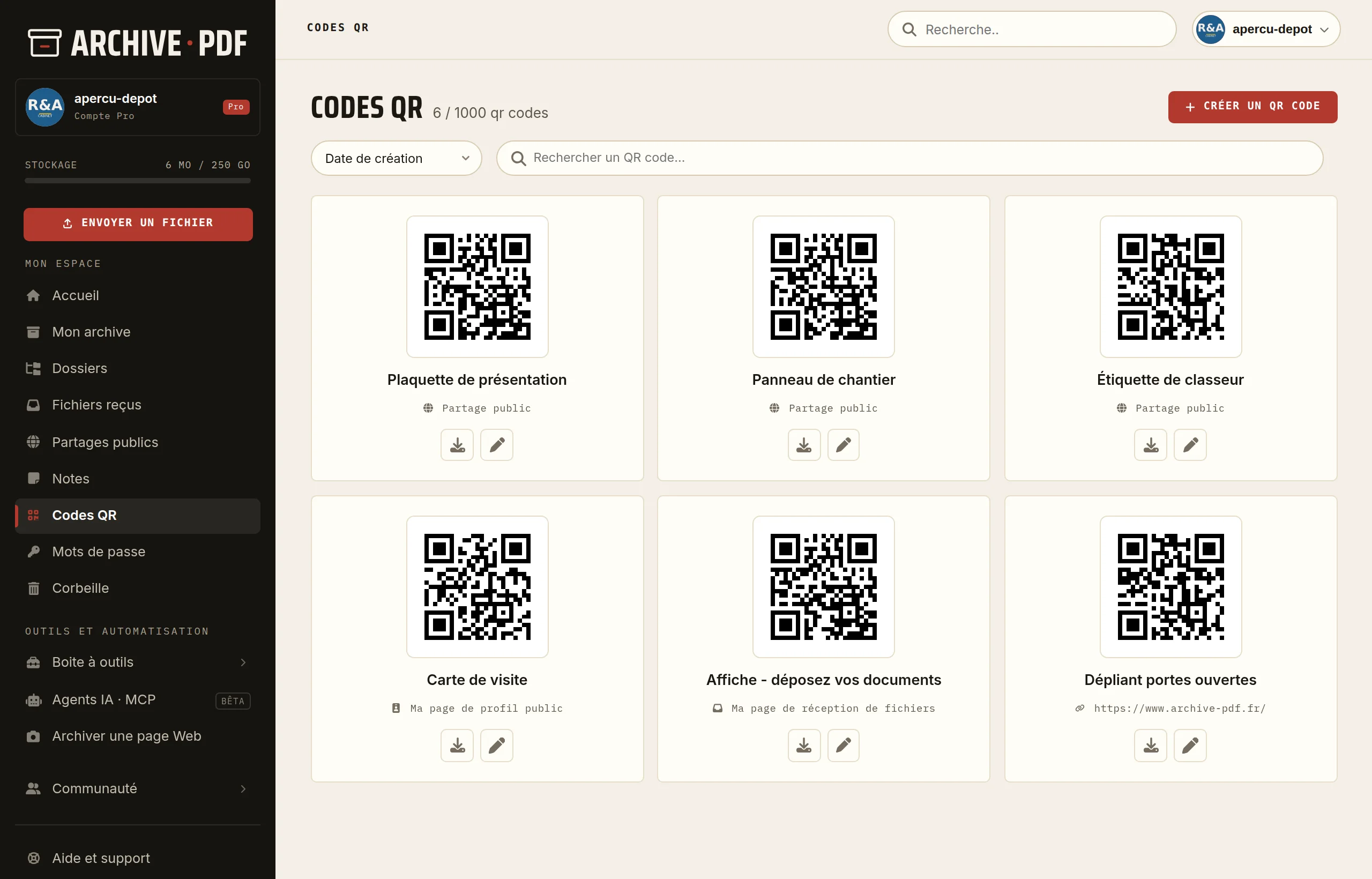The image size is (1372, 879).
Task: Click the 6 / 1000 qr codes counter
Action: tap(490, 113)
